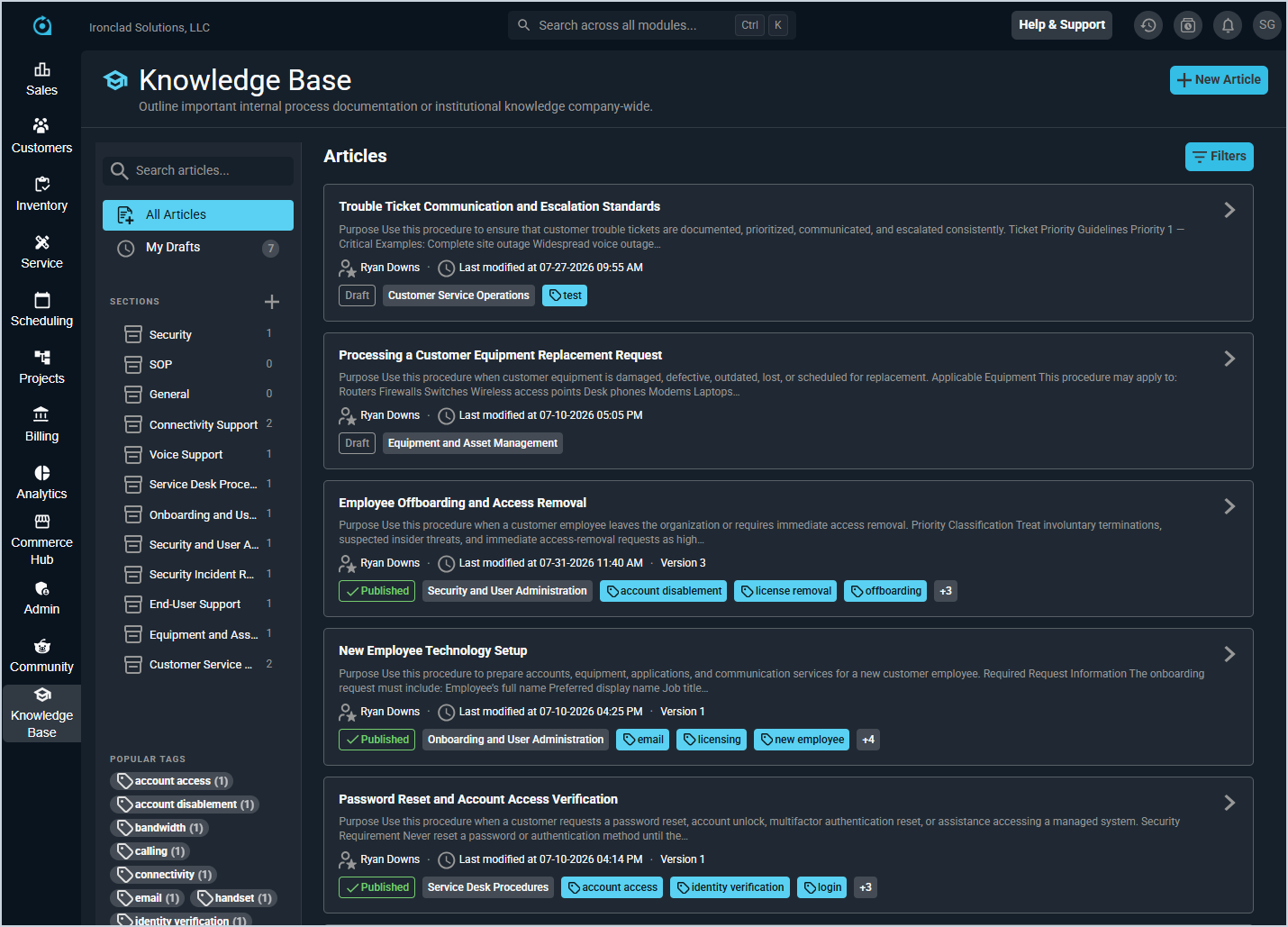Go to the Customers module

pos(41,137)
